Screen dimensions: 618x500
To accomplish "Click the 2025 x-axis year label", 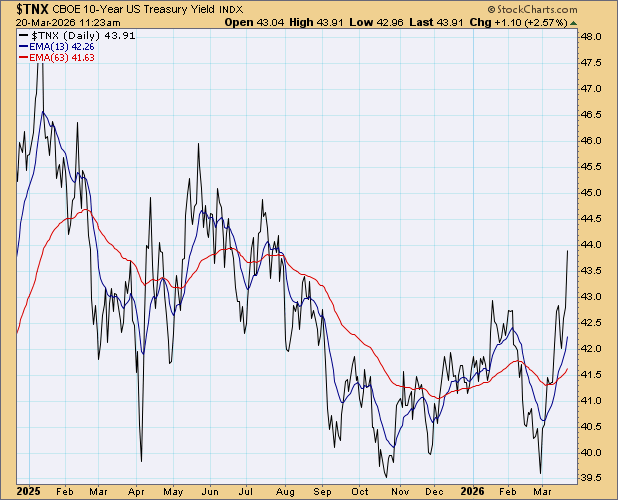I will click(28, 491).
